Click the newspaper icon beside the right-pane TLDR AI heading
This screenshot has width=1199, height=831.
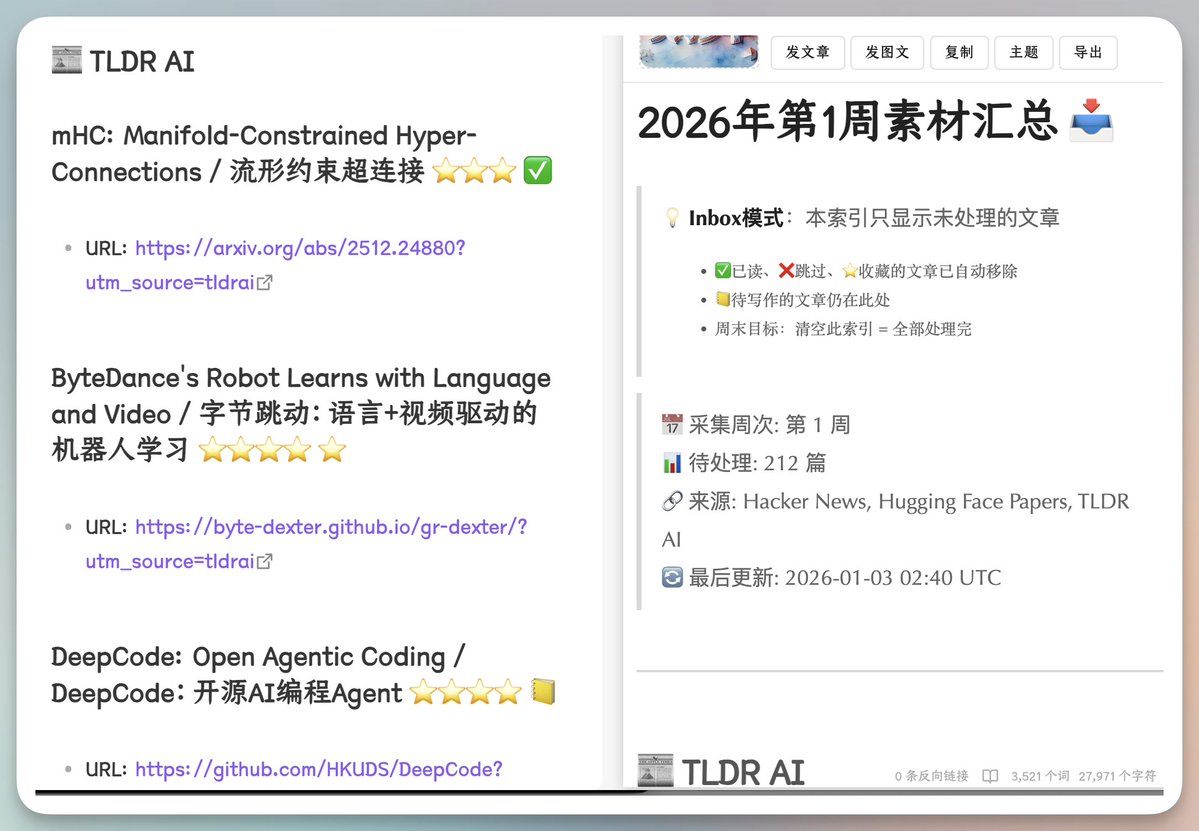click(655, 771)
